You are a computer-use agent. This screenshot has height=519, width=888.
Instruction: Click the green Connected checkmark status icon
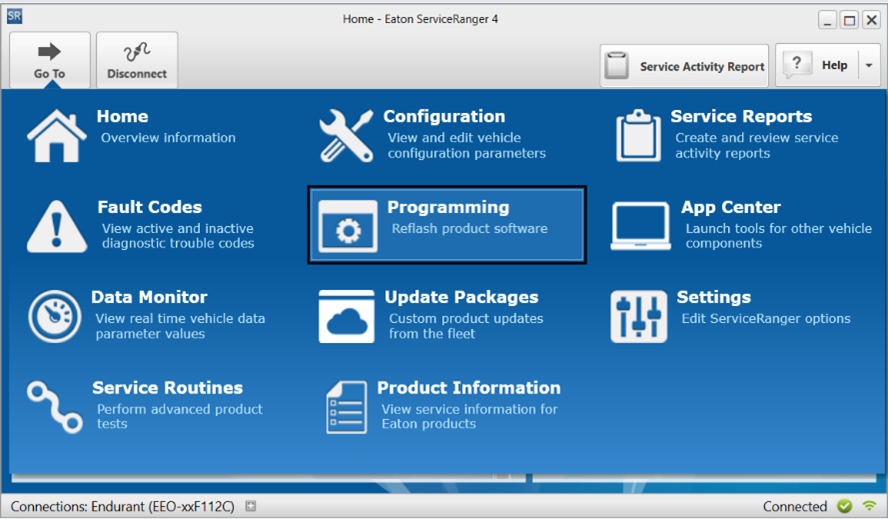pos(845,506)
